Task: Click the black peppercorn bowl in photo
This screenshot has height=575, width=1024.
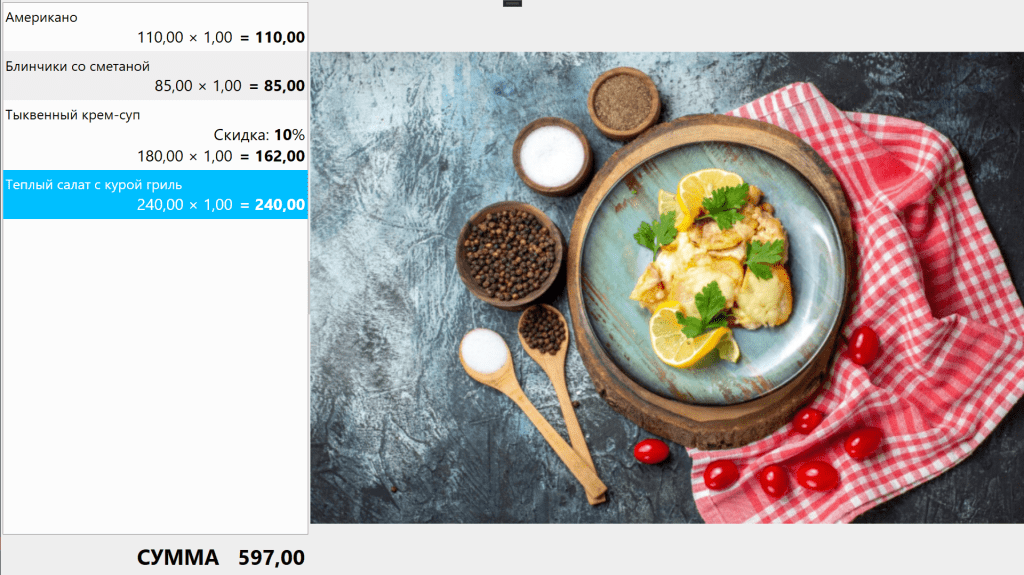Action: (x=510, y=255)
